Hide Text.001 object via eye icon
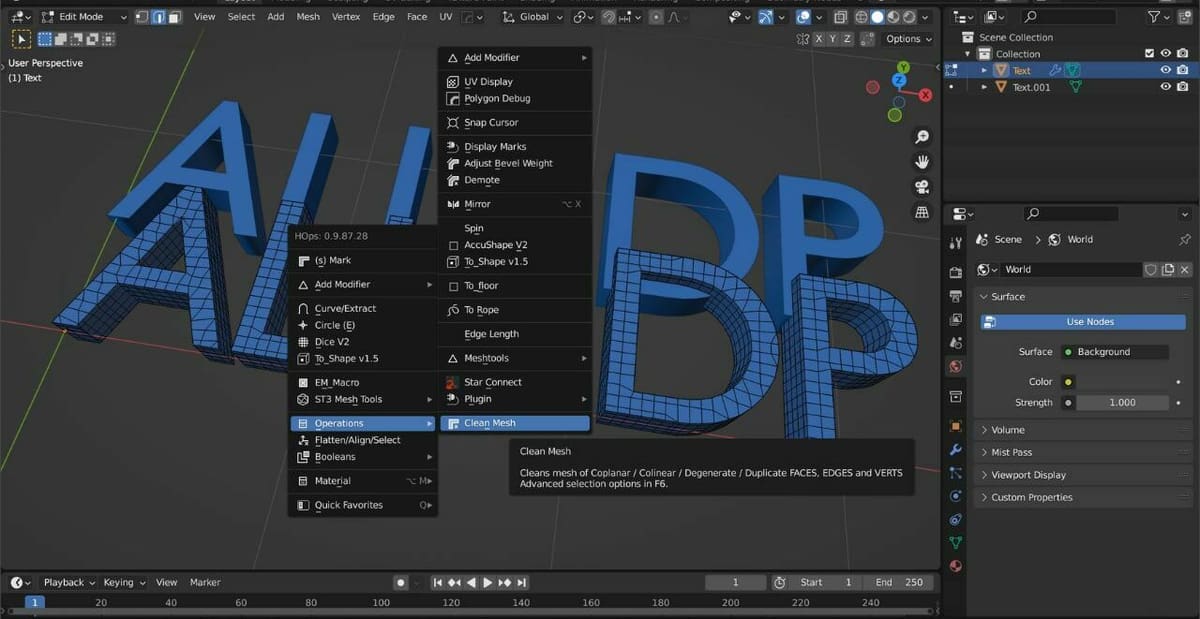 (1166, 87)
